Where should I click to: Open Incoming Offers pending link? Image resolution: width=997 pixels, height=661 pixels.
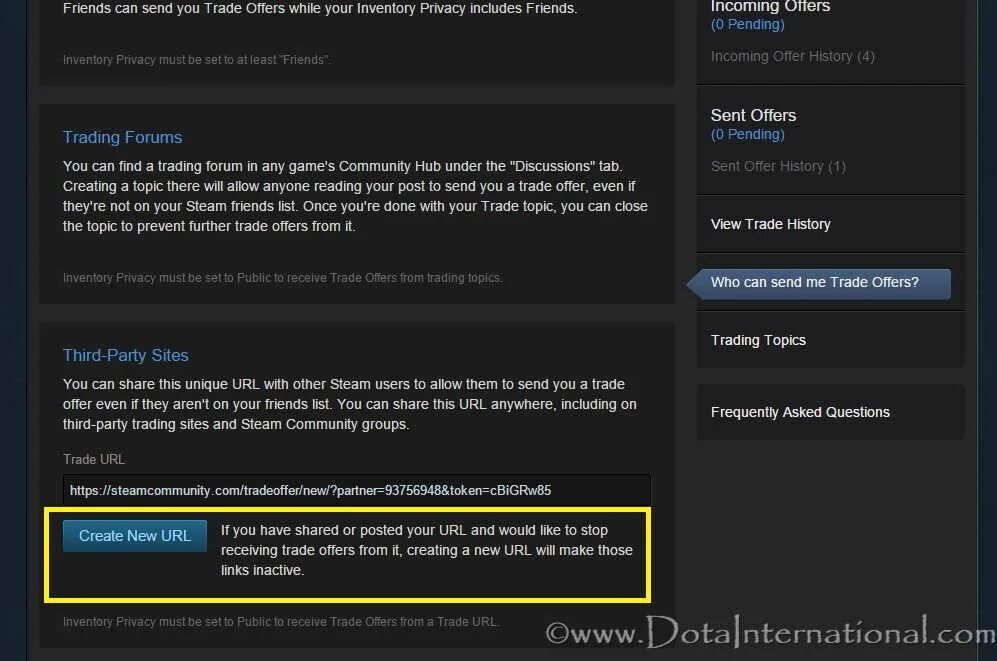click(747, 24)
